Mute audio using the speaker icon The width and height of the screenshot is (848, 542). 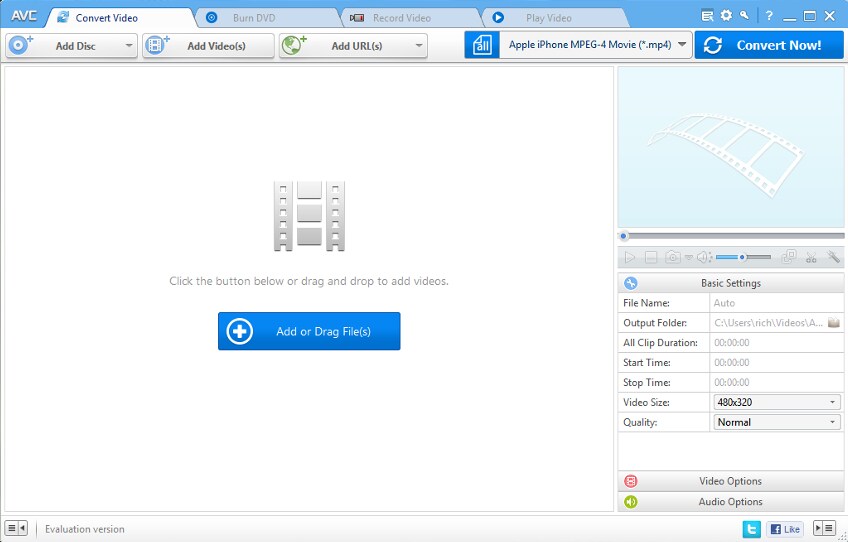[703, 258]
